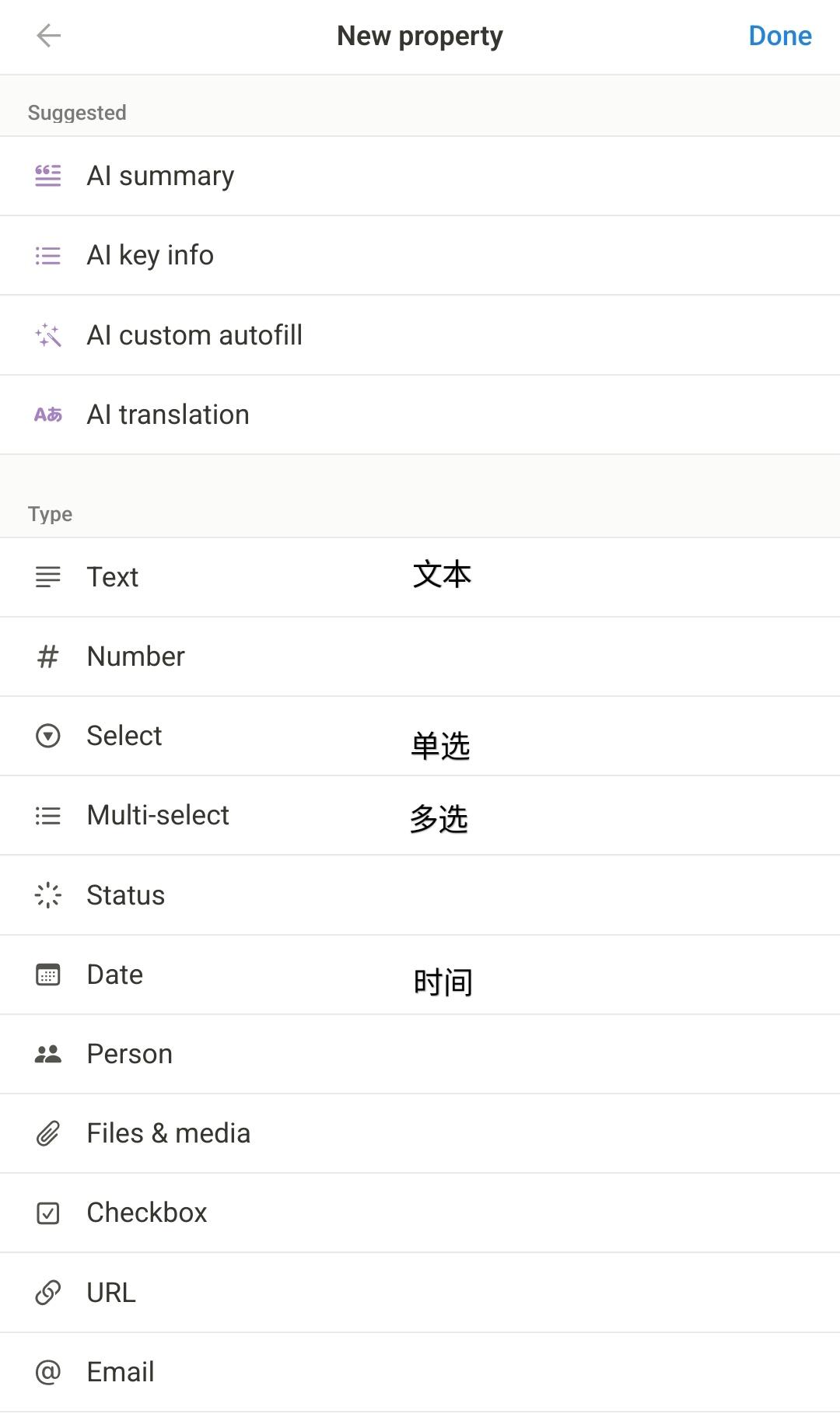Tap the back arrow icon
This screenshot has height=1414, width=840.
click(x=48, y=36)
